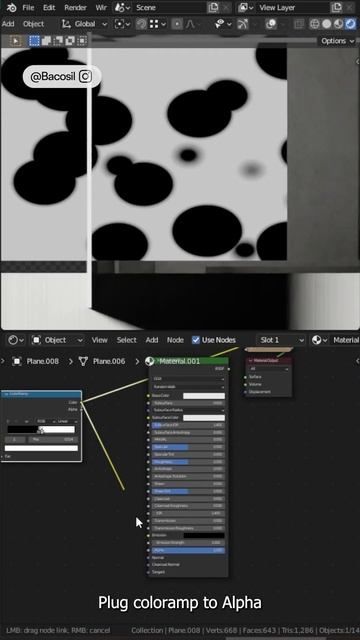The height and width of the screenshot is (640, 360).
Task: Click the ColorRamp white stop color swatch
Action: click(41, 448)
